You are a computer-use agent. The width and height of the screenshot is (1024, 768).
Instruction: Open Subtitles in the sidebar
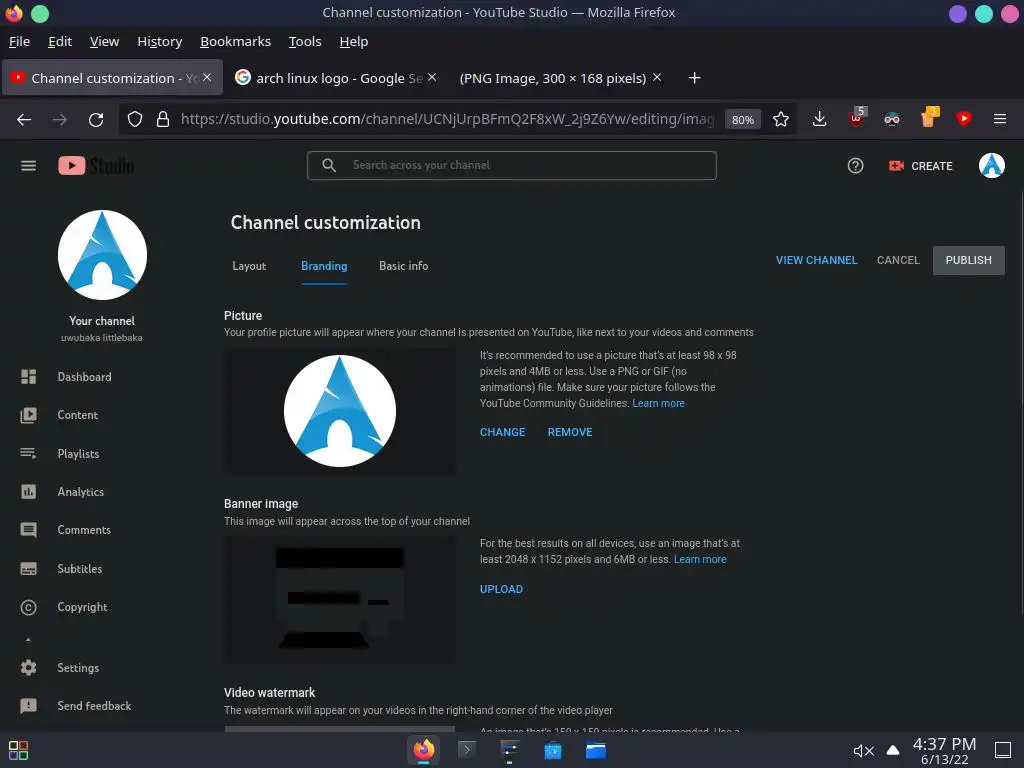(x=80, y=569)
